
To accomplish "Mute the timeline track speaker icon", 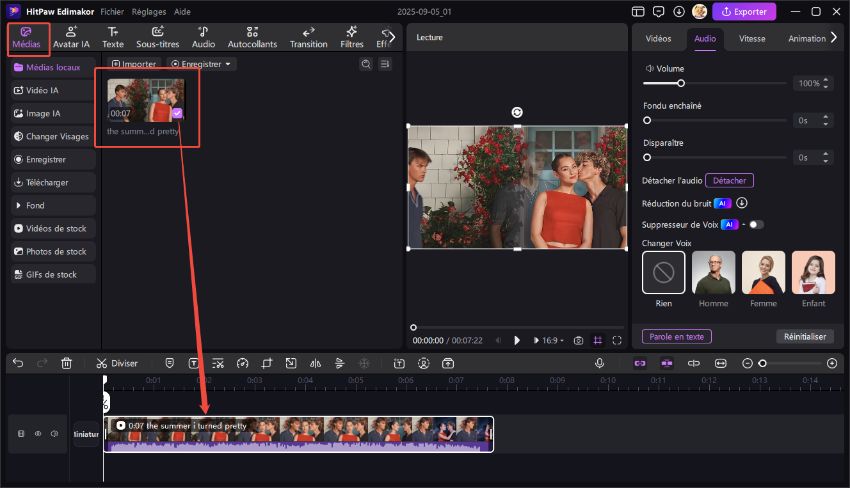I will point(54,434).
